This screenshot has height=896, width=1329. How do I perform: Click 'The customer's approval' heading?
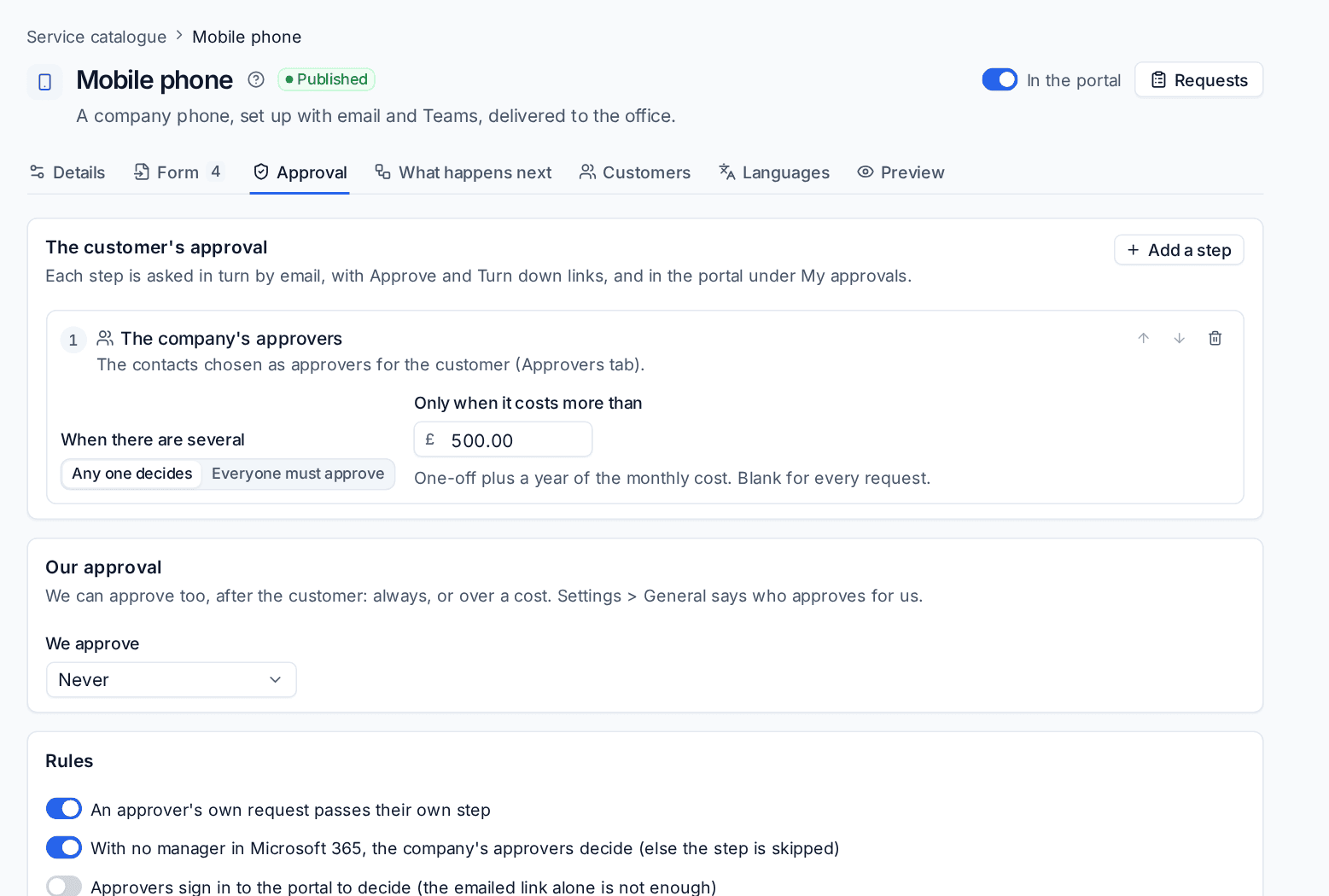click(x=156, y=247)
